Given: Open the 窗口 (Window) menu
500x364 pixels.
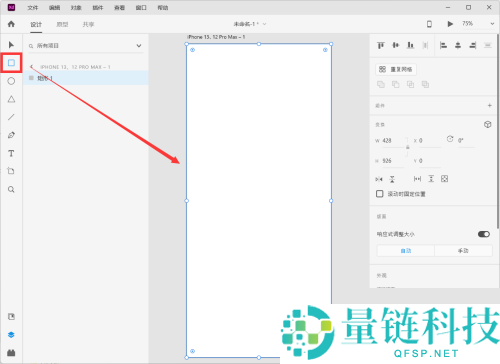Looking at the screenshot, I should click(141, 7).
